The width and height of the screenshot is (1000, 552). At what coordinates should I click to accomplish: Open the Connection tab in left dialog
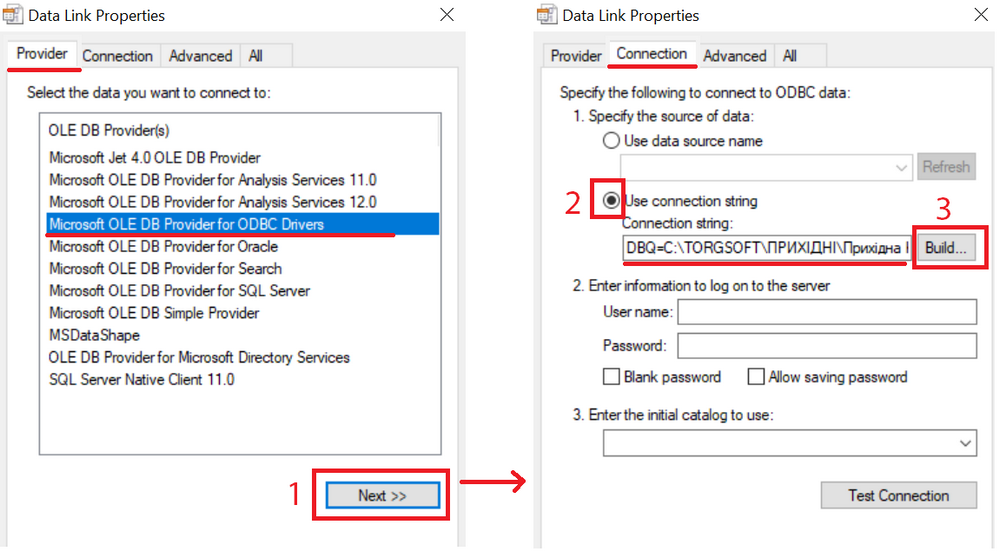coord(117,56)
